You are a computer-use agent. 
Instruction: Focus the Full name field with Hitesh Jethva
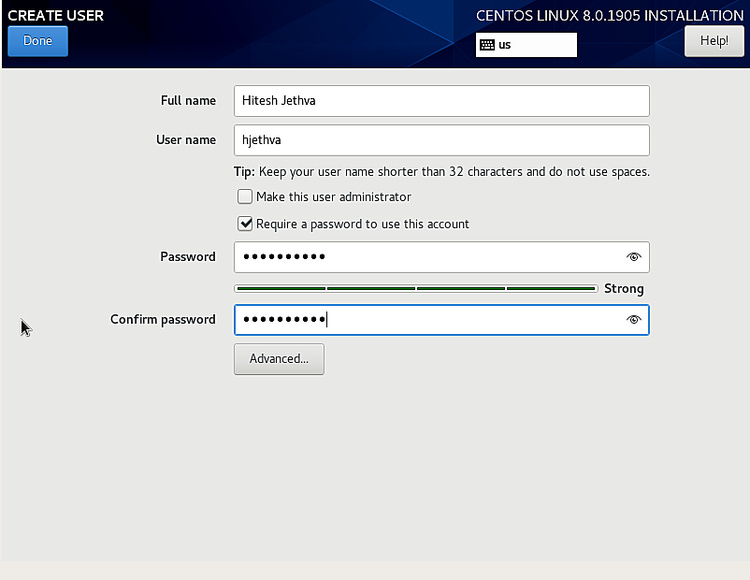(441, 101)
